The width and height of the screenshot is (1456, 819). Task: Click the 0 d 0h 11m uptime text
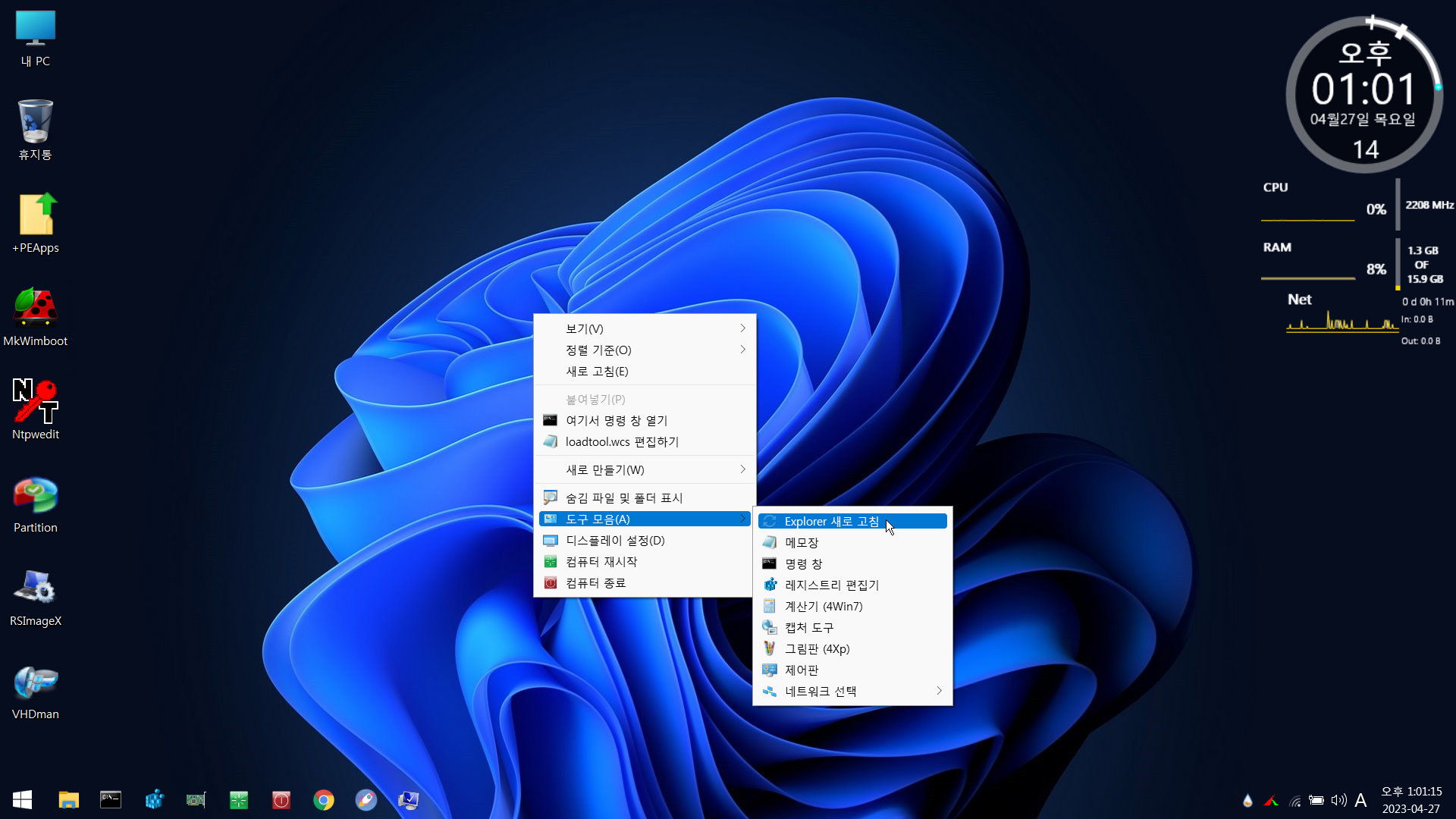[1428, 302]
